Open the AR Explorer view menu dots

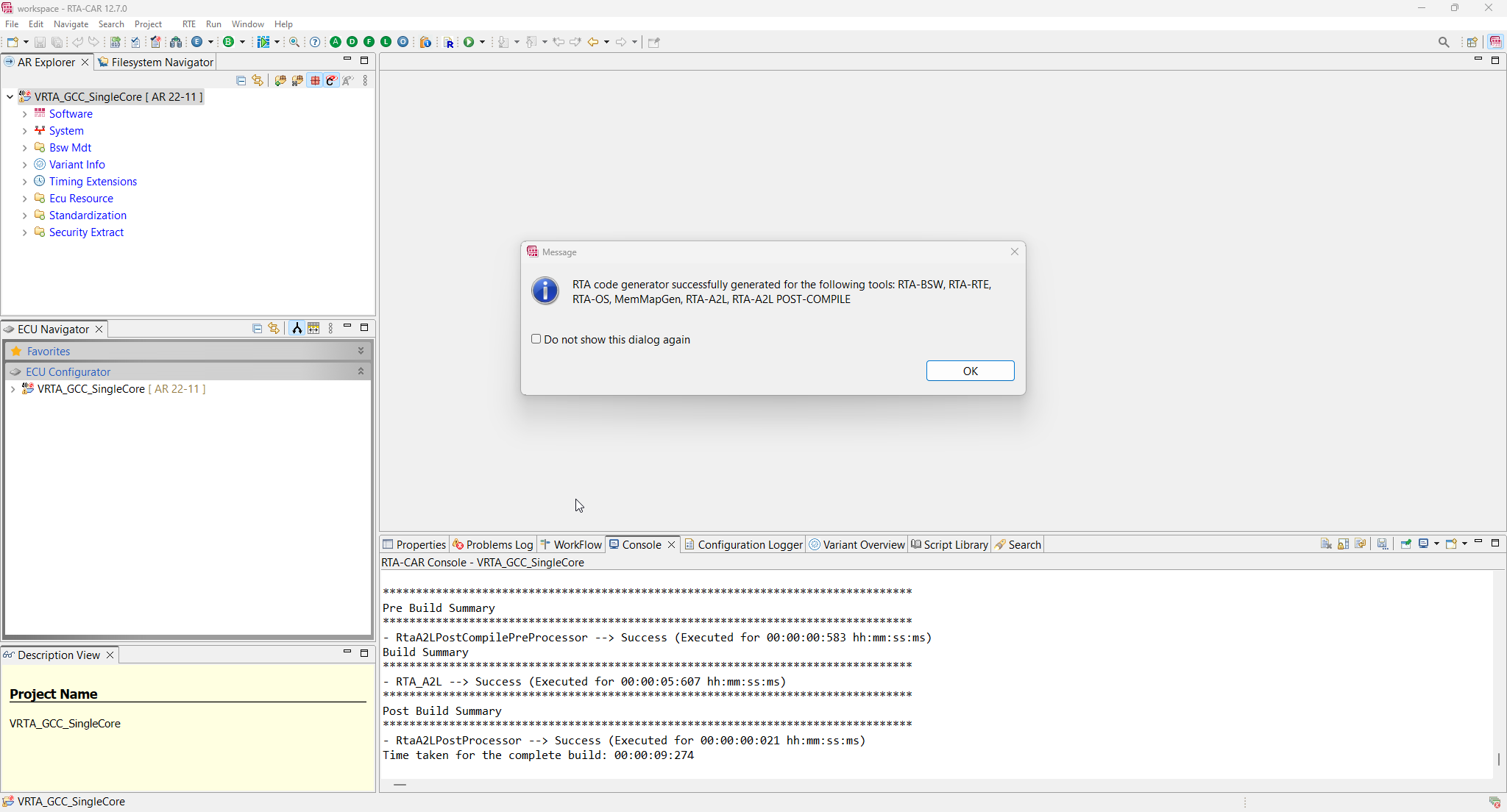[366, 80]
